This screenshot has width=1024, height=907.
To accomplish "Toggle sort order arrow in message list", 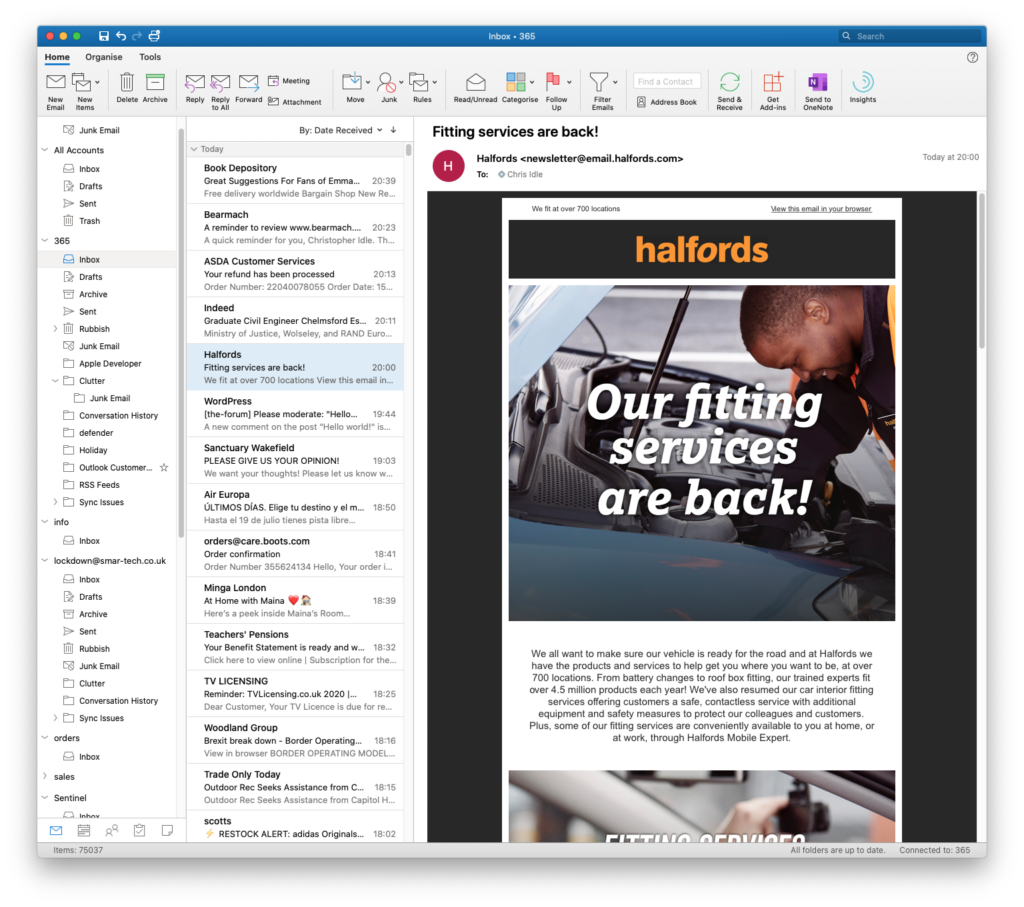I will (393, 130).
